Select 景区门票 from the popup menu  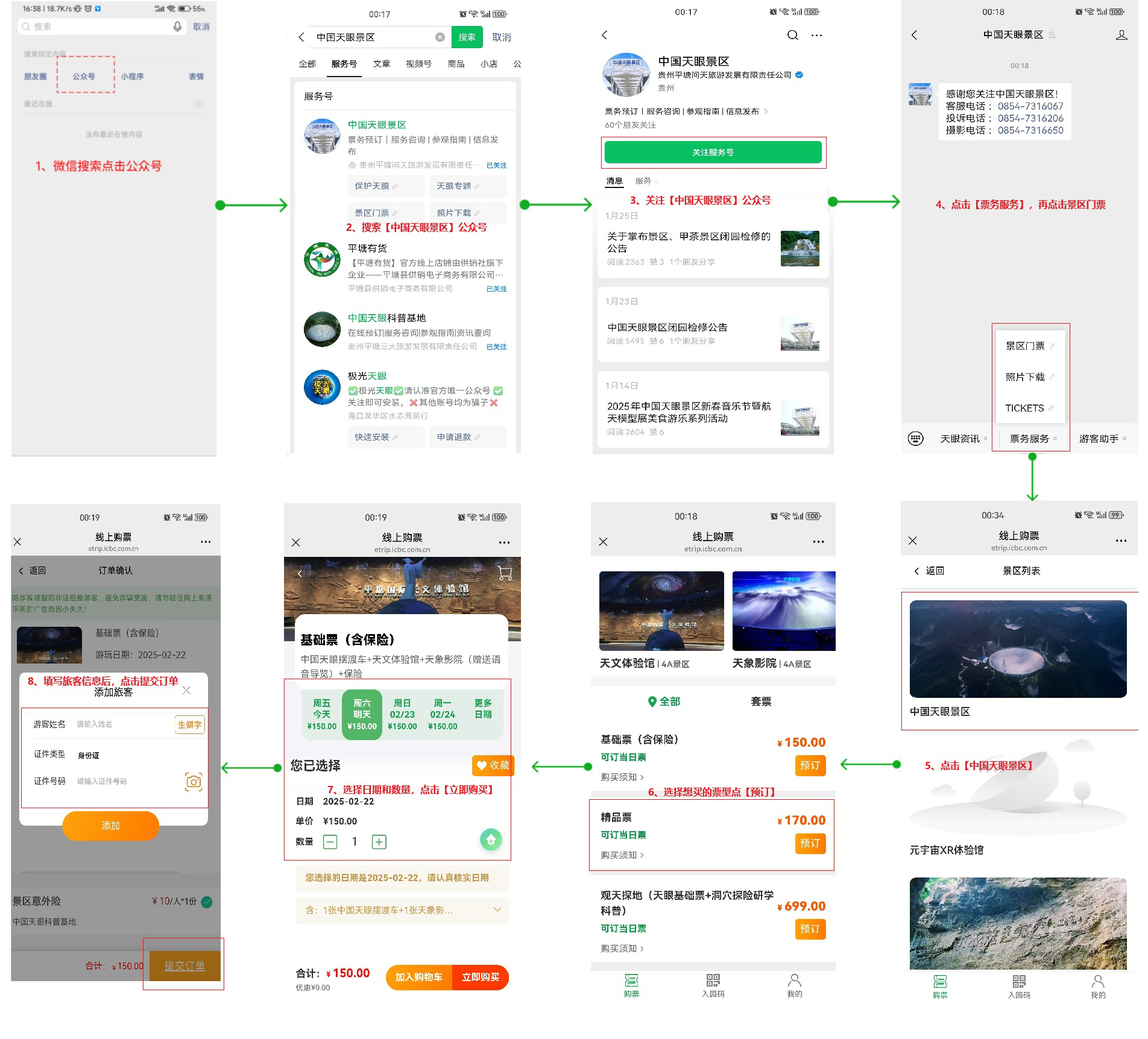point(1030,346)
